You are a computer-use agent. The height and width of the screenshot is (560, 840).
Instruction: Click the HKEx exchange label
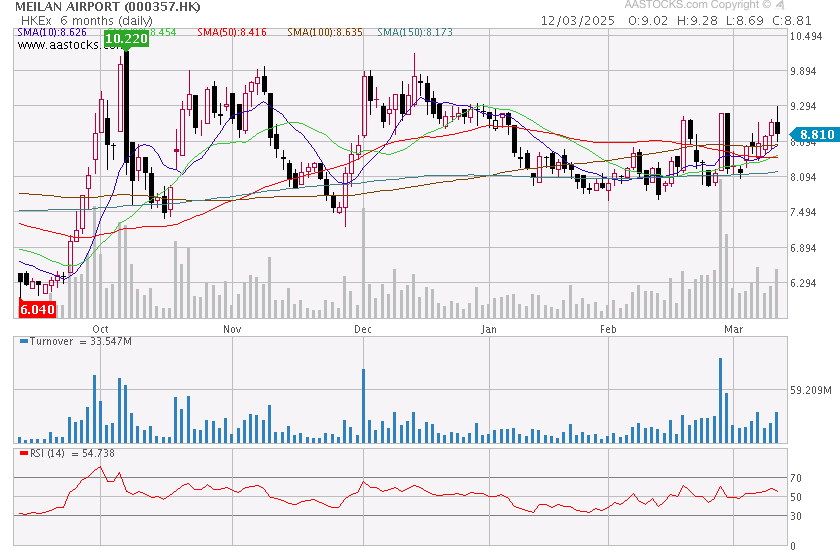(x=34, y=20)
